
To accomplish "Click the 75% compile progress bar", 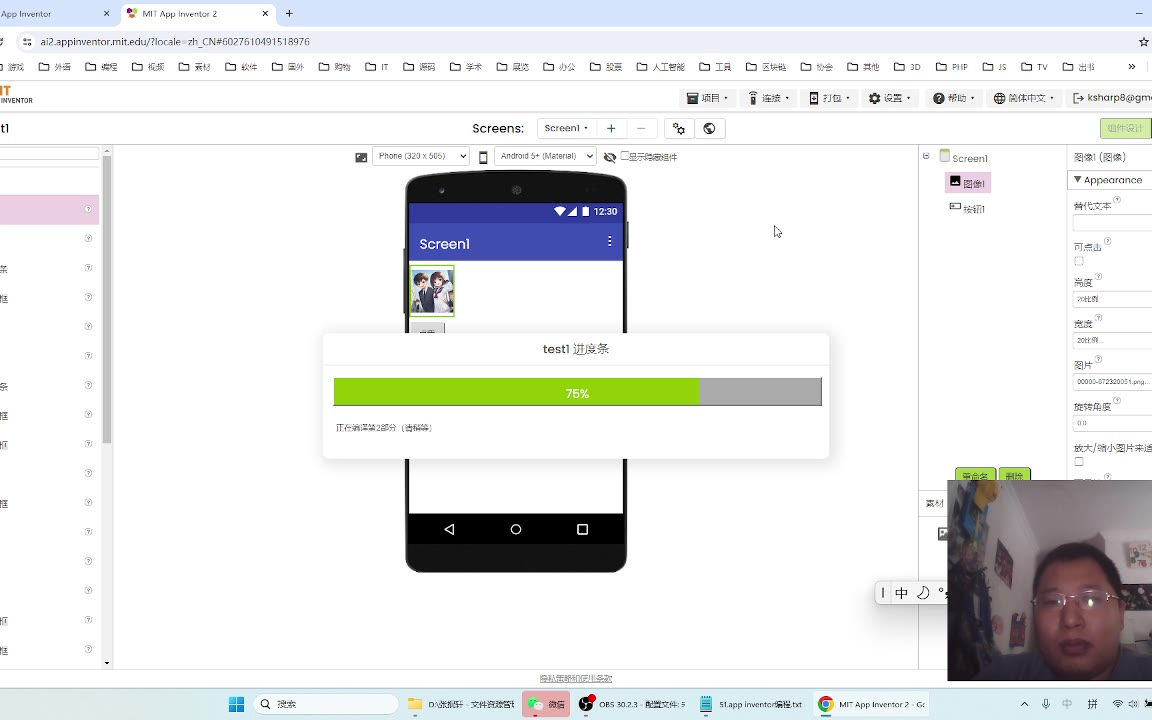I will tap(577, 392).
